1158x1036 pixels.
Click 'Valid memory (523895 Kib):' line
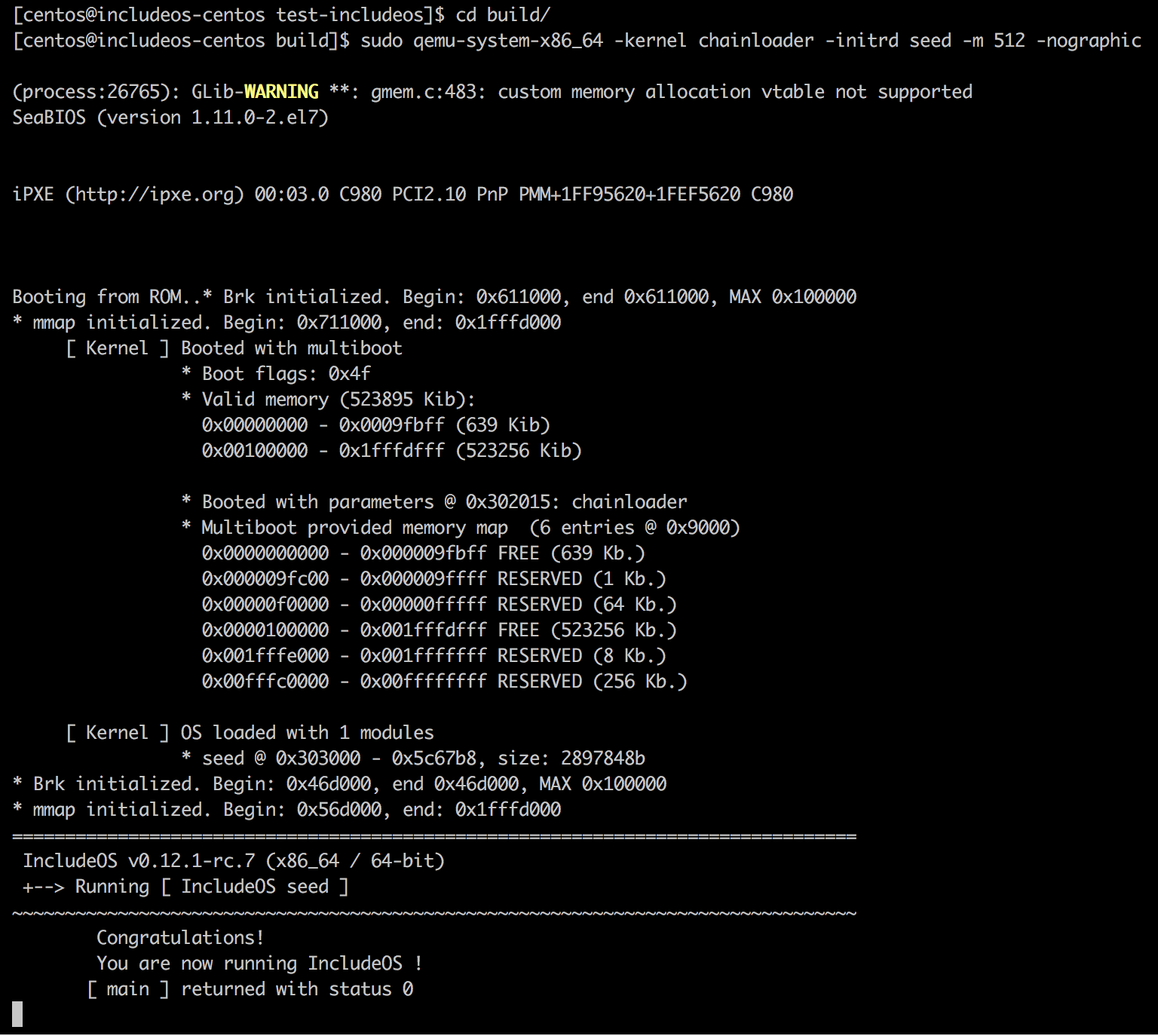coord(329,399)
